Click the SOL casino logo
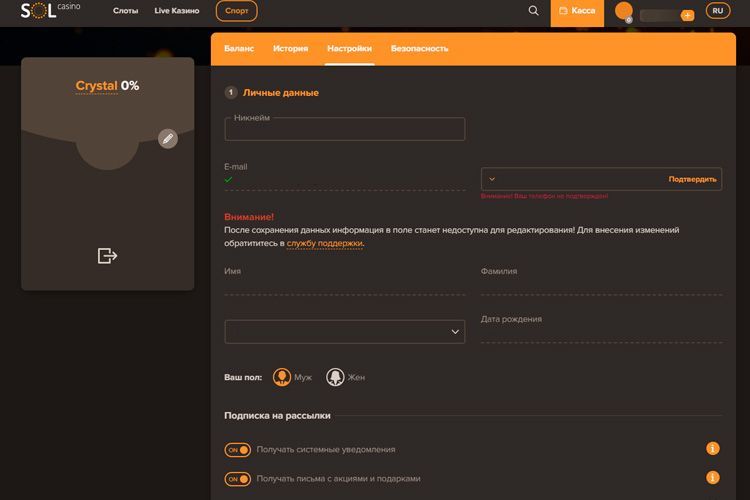This screenshot has width=750, height=500. click(50, 10)
